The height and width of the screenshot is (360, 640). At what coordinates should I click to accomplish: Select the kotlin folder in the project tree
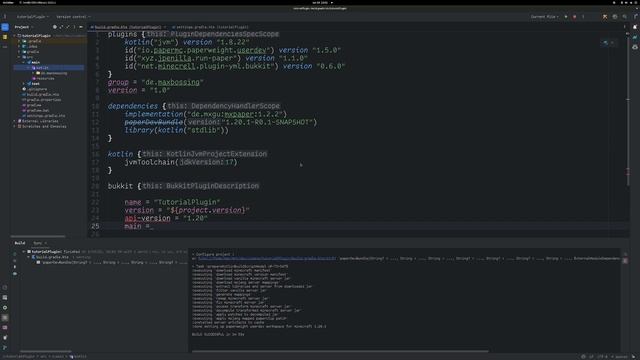point(49,68)
